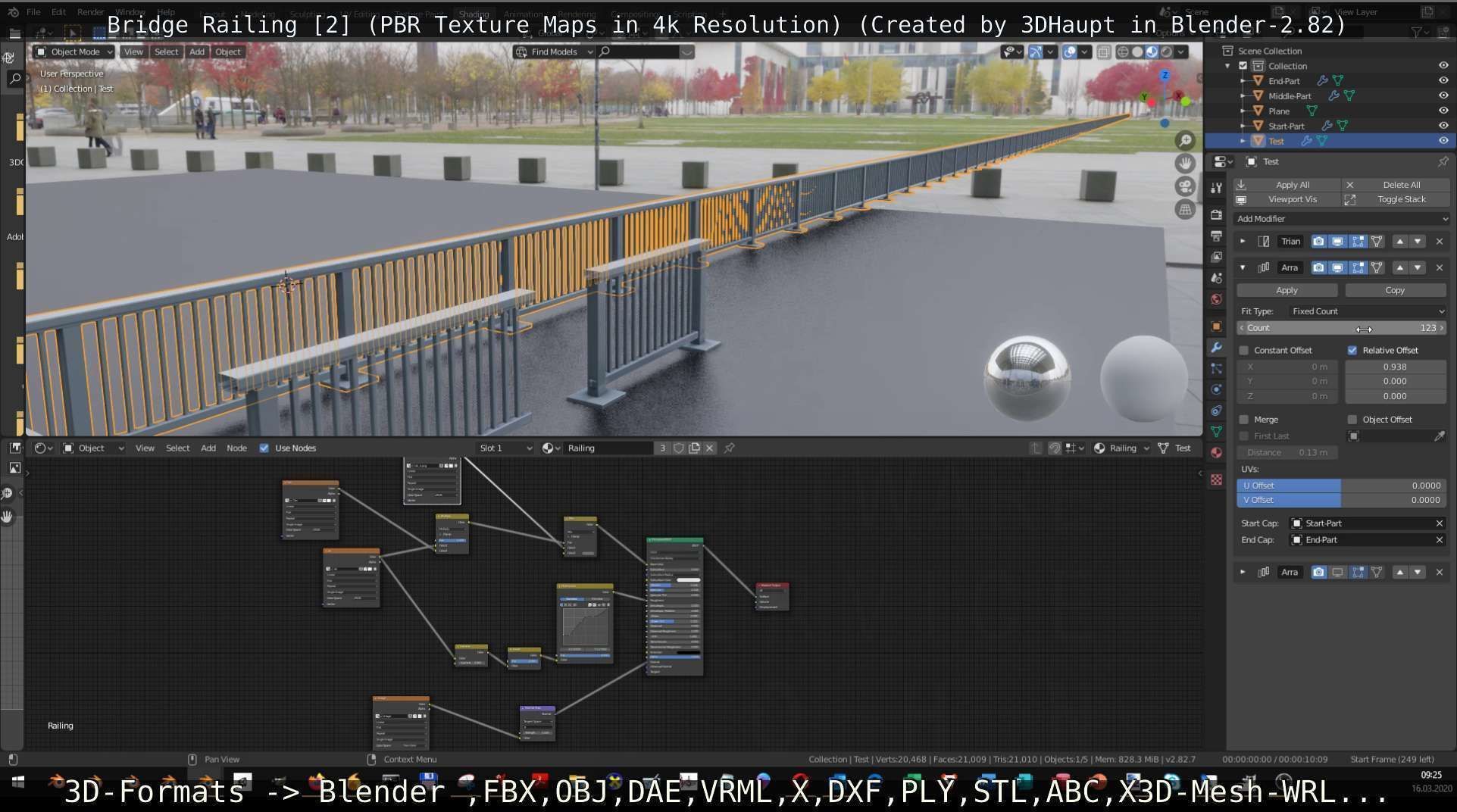Enable the Merge checkbox

click(x=1243, y=420)
